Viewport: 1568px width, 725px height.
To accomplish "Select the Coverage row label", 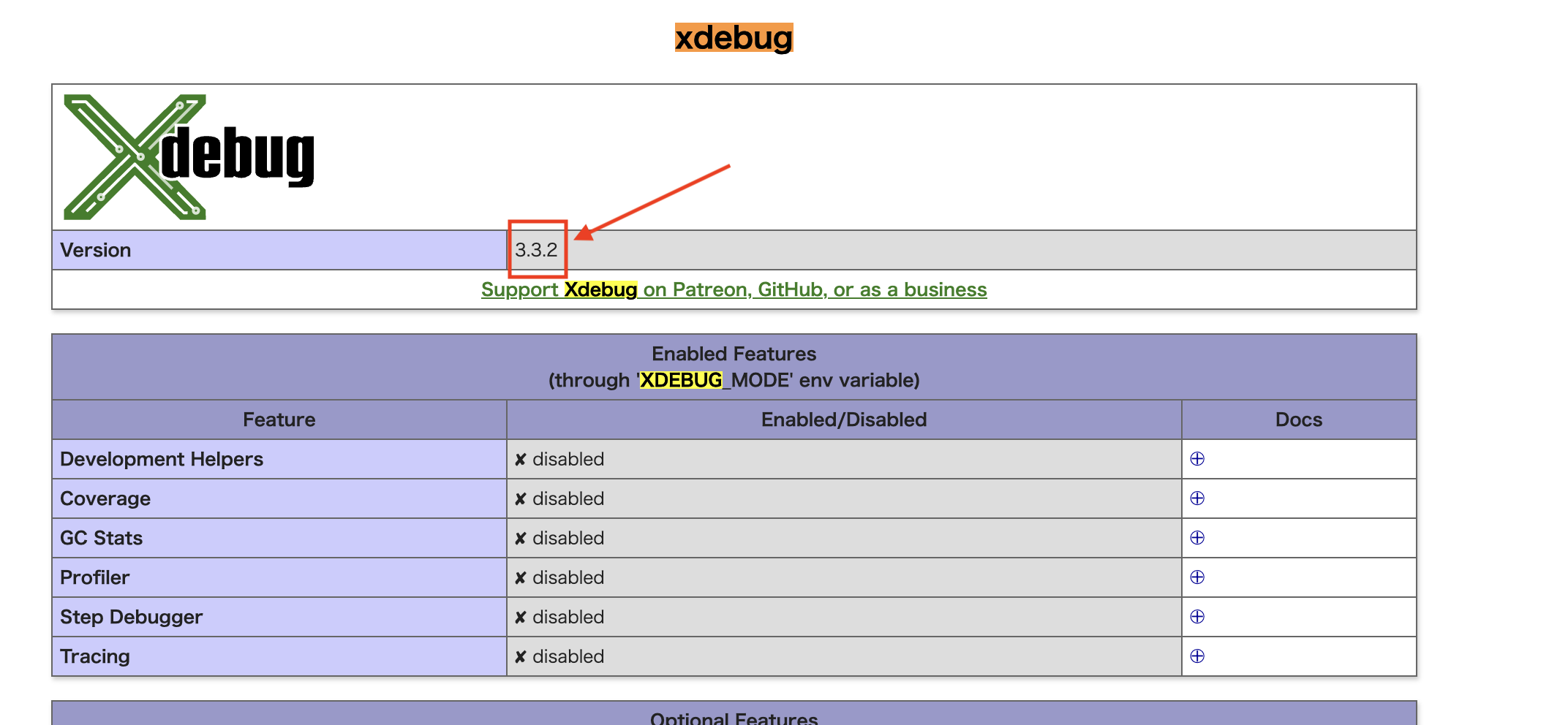I will pos(105,498).
